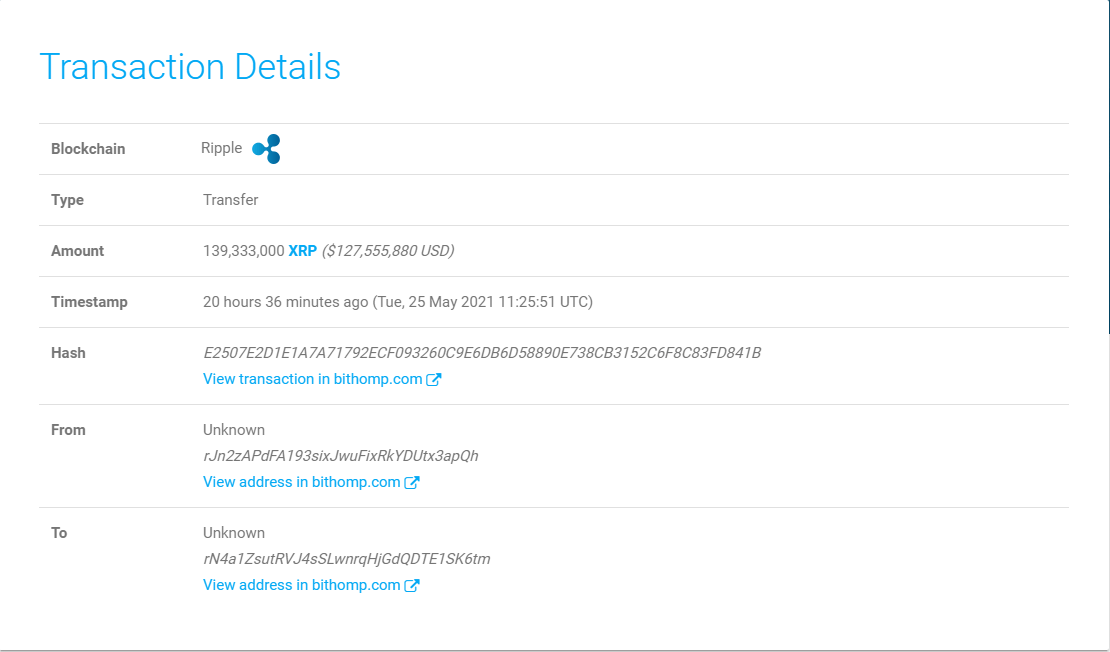
Task: Click the Ripple blockchain logo icon
Action: [265, 148]
